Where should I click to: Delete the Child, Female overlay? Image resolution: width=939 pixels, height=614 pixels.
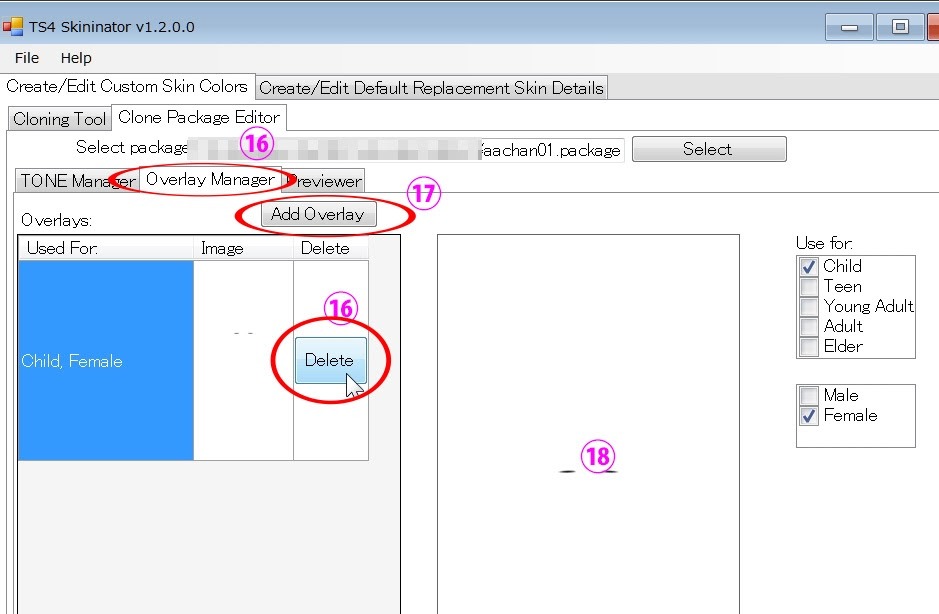(x=330, y=361)
